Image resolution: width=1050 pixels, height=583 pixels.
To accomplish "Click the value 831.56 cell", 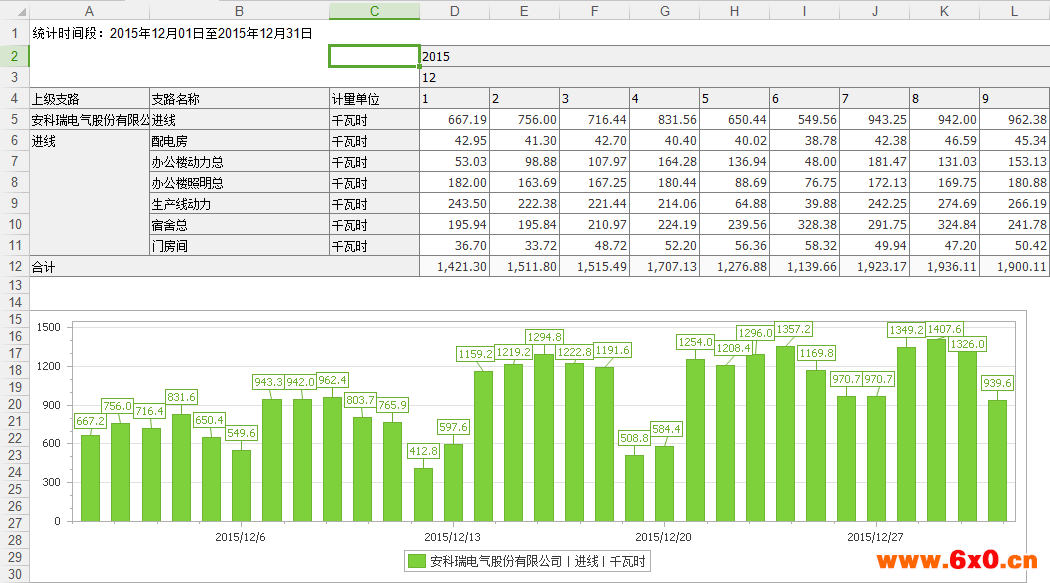I will coord(664,120).
